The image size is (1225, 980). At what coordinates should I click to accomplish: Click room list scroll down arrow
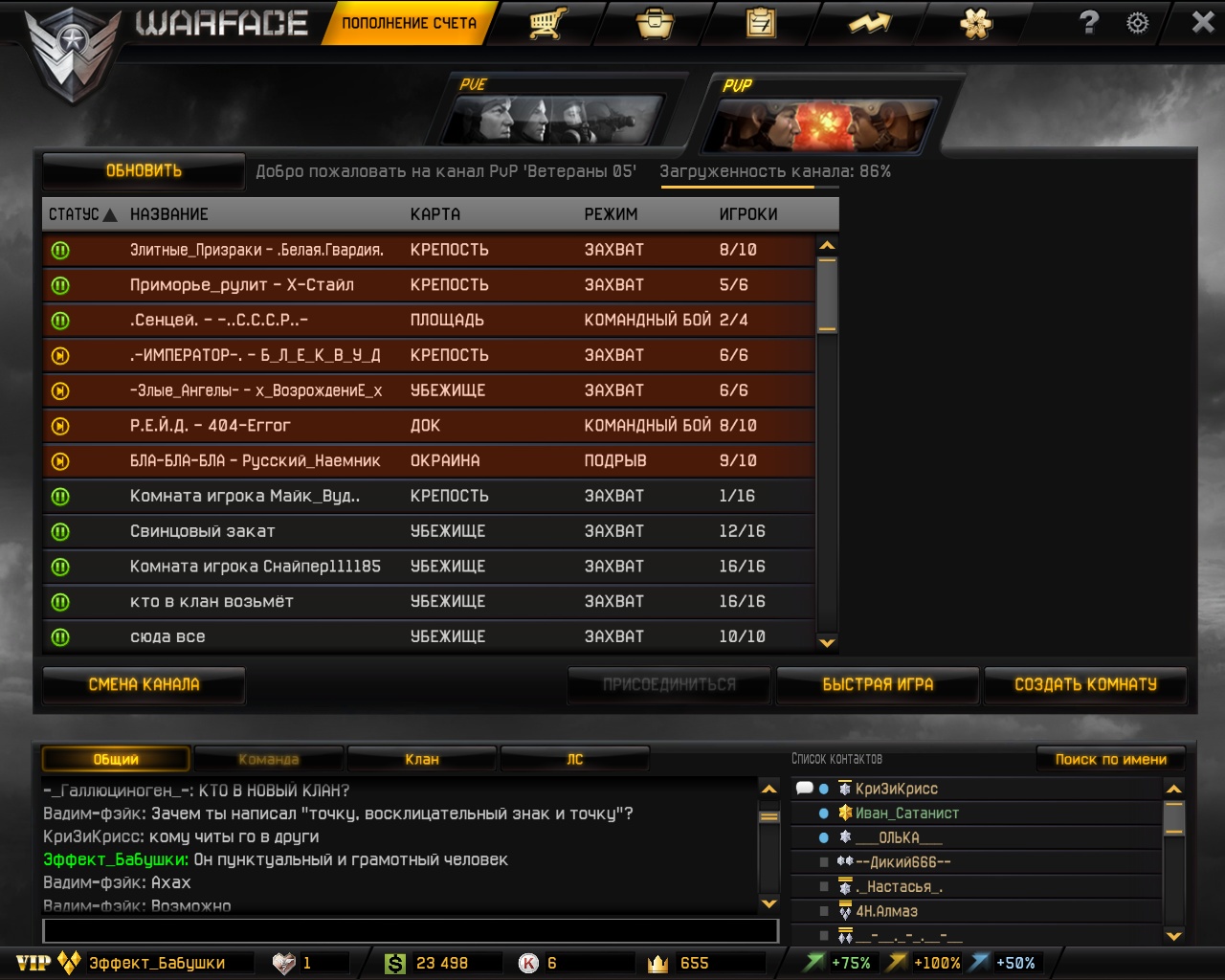click(828, 643)
